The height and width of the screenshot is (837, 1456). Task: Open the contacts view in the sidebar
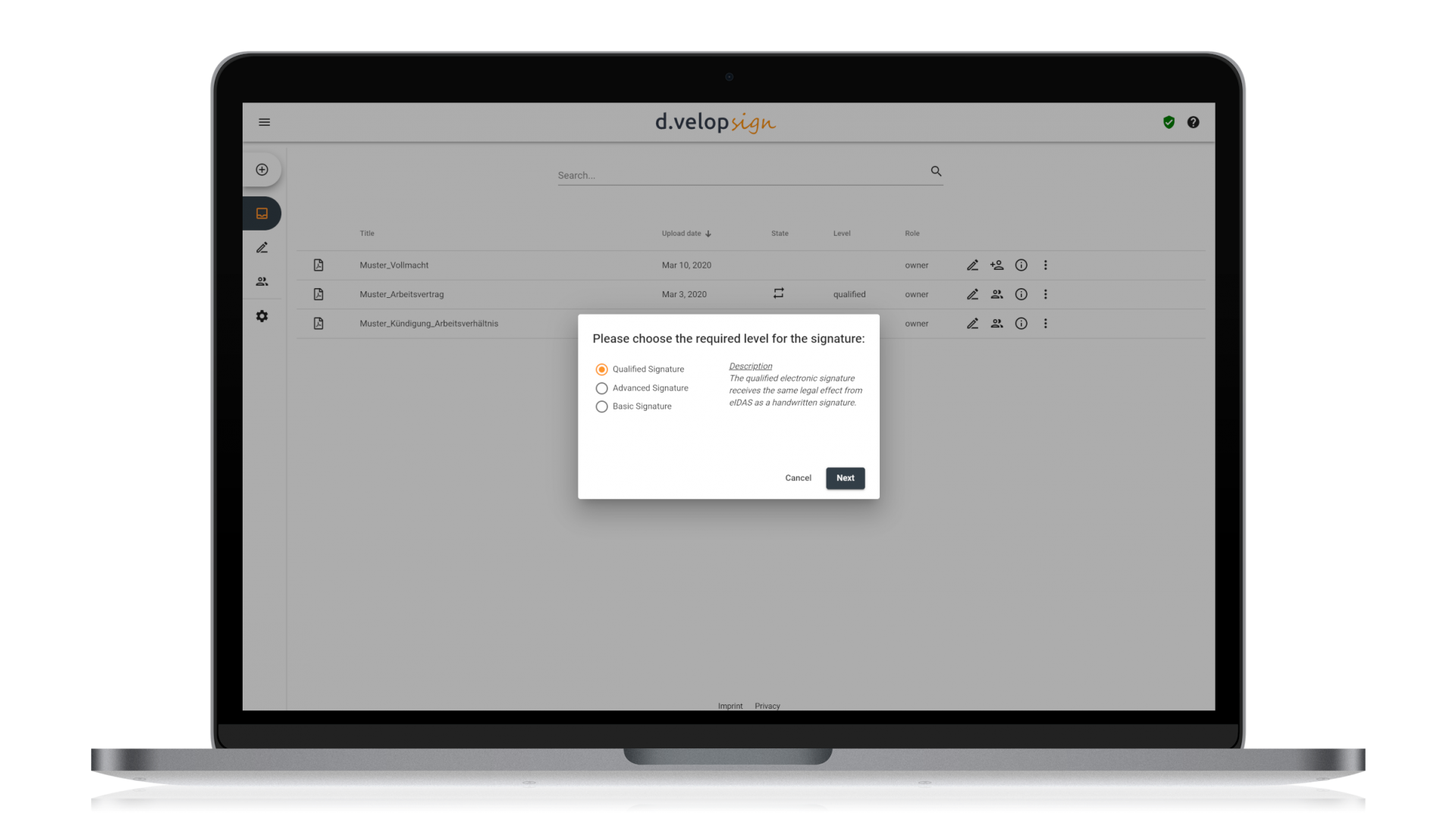pyautogui.click(x=262, y=281)
